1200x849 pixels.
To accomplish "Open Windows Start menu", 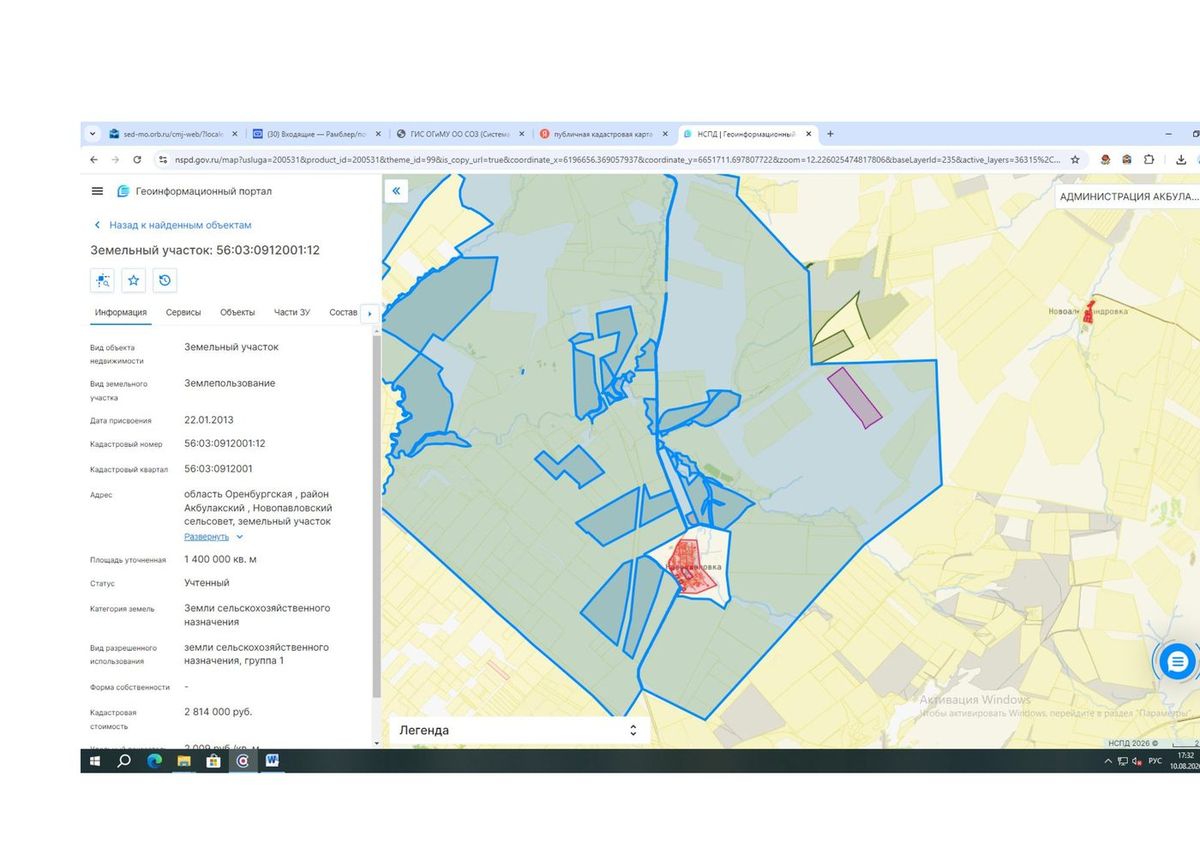I will 95,761.
